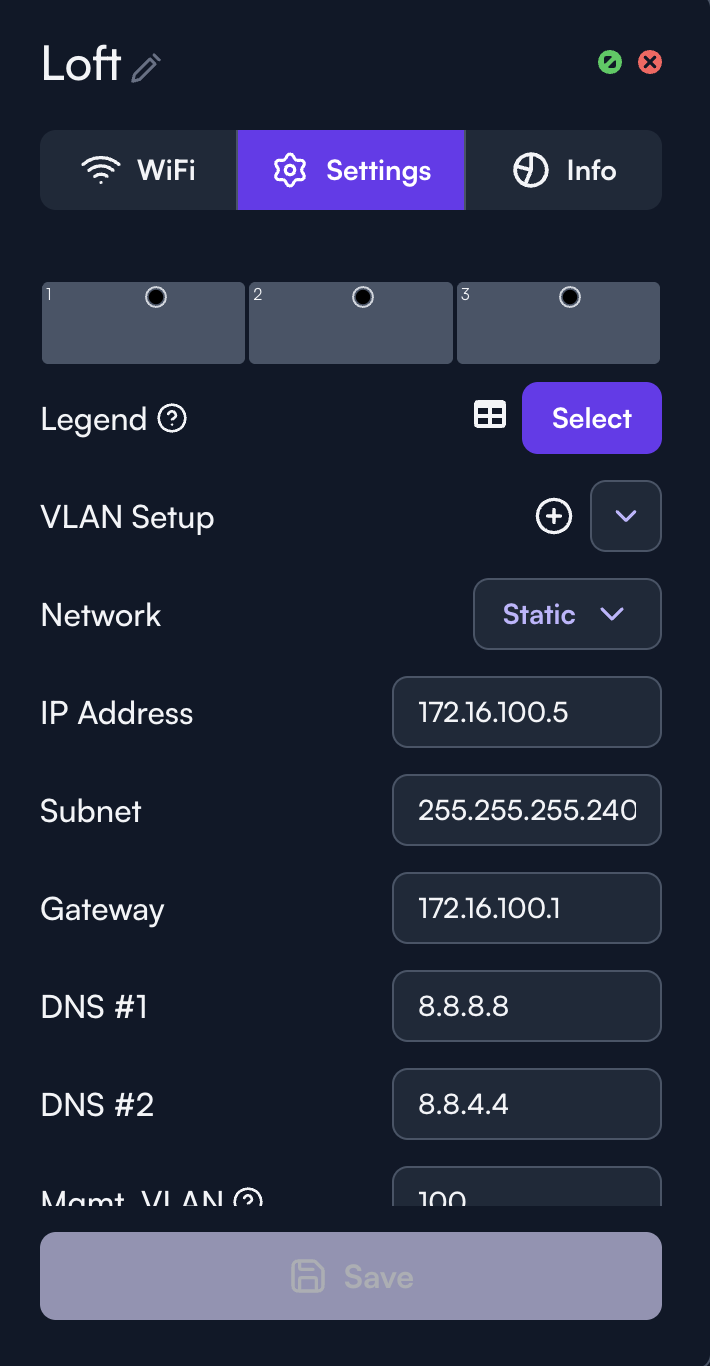Click the Save button
The image size is (710, 1366).
pyautogui.click(x=351, y=1276)
